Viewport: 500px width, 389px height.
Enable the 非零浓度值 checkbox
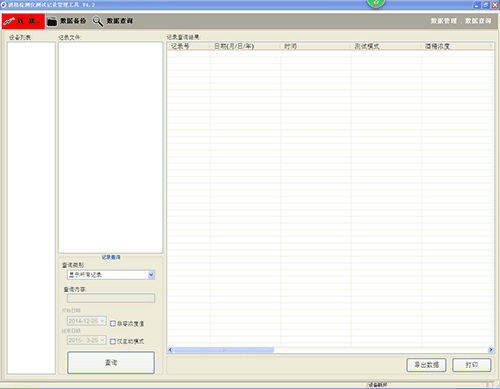pyautogui.click(x=113, y=323)
